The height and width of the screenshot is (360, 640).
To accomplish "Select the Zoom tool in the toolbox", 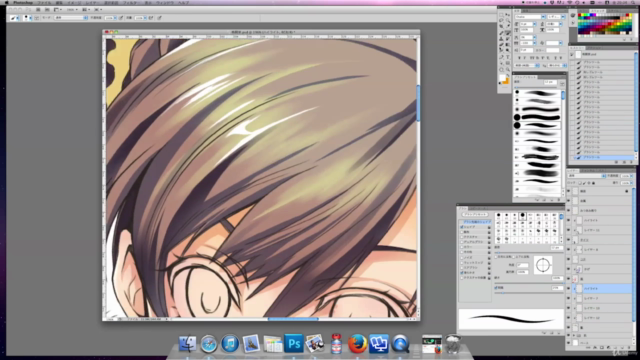I will click(x=508, y=69).
